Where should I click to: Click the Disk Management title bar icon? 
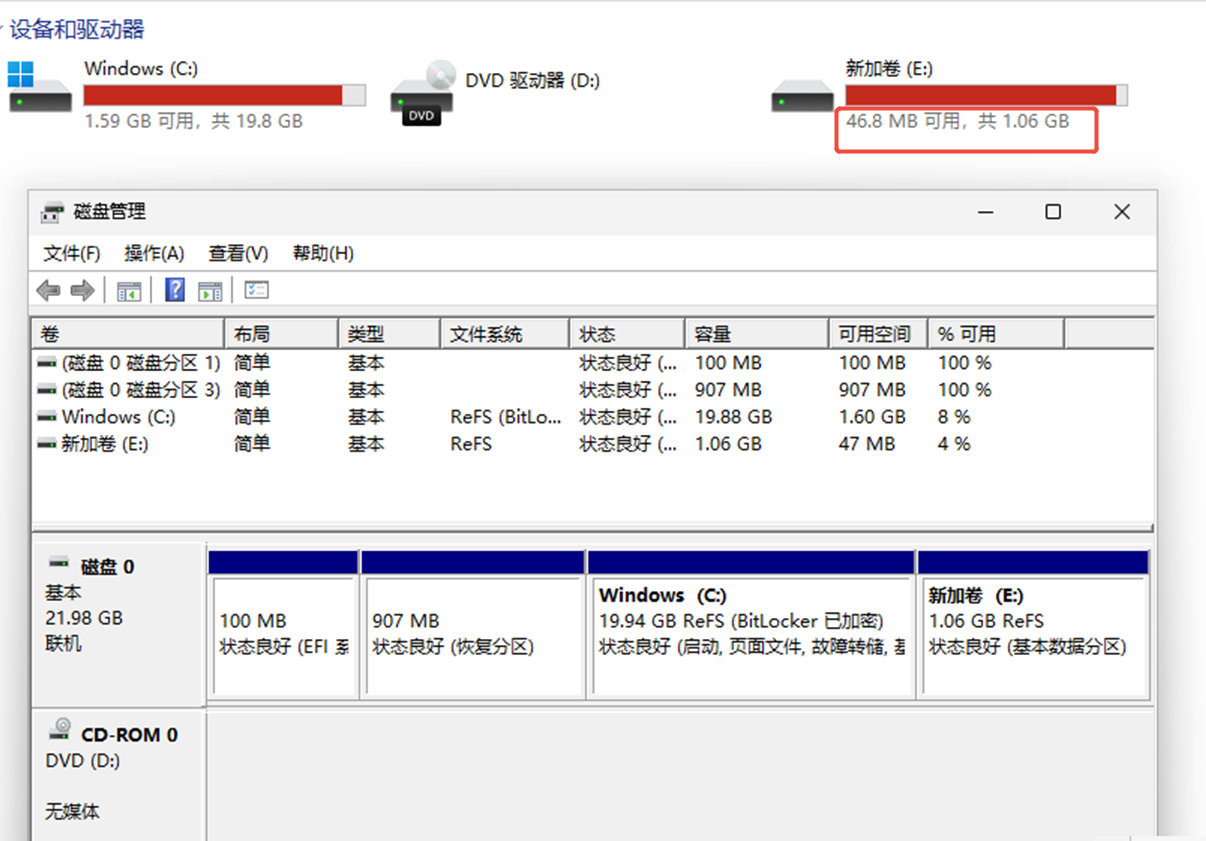point(52,212)
